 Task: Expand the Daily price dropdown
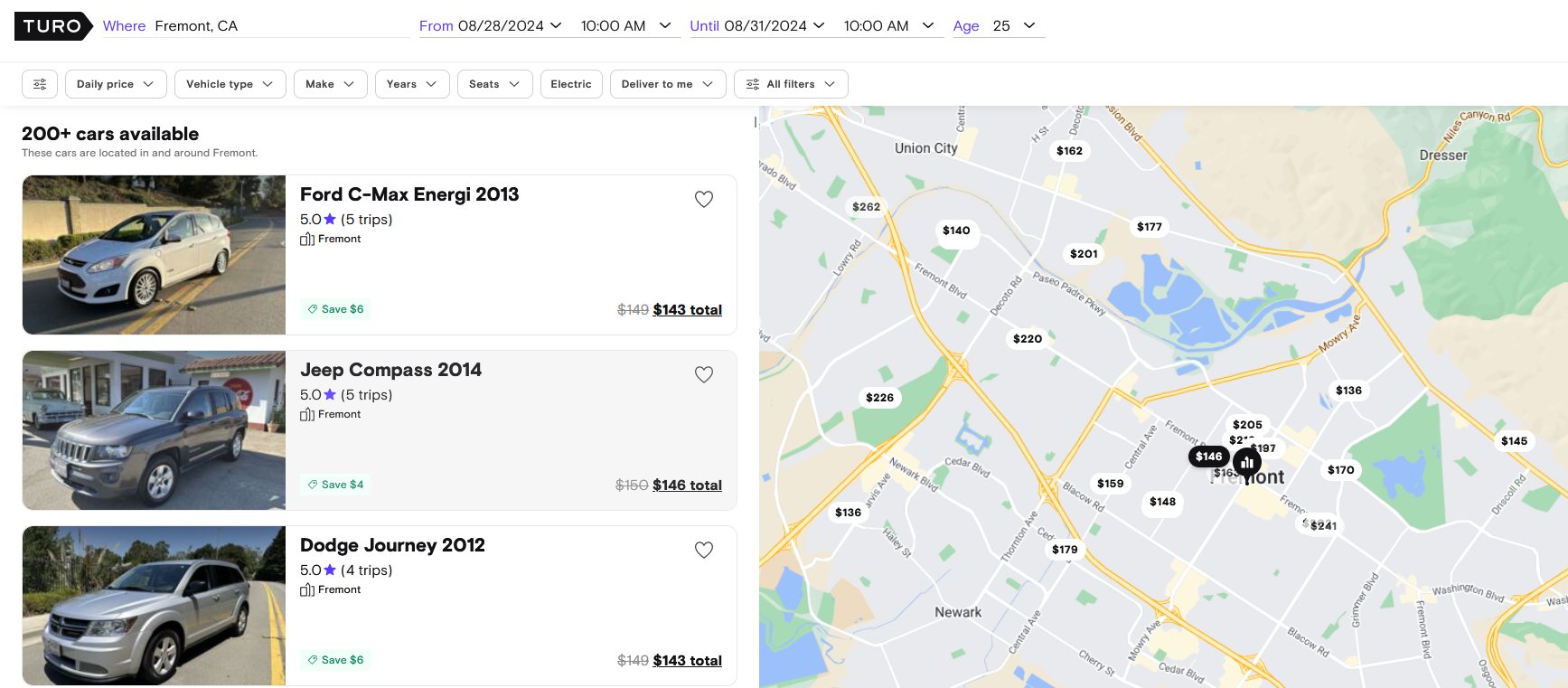click(116, 84)
